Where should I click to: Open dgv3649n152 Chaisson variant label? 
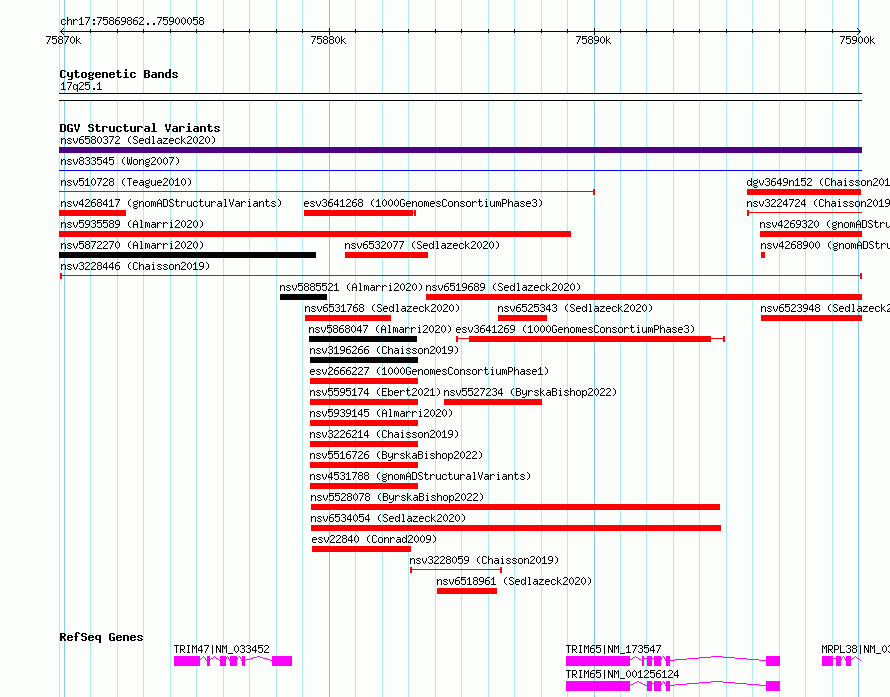818,182
